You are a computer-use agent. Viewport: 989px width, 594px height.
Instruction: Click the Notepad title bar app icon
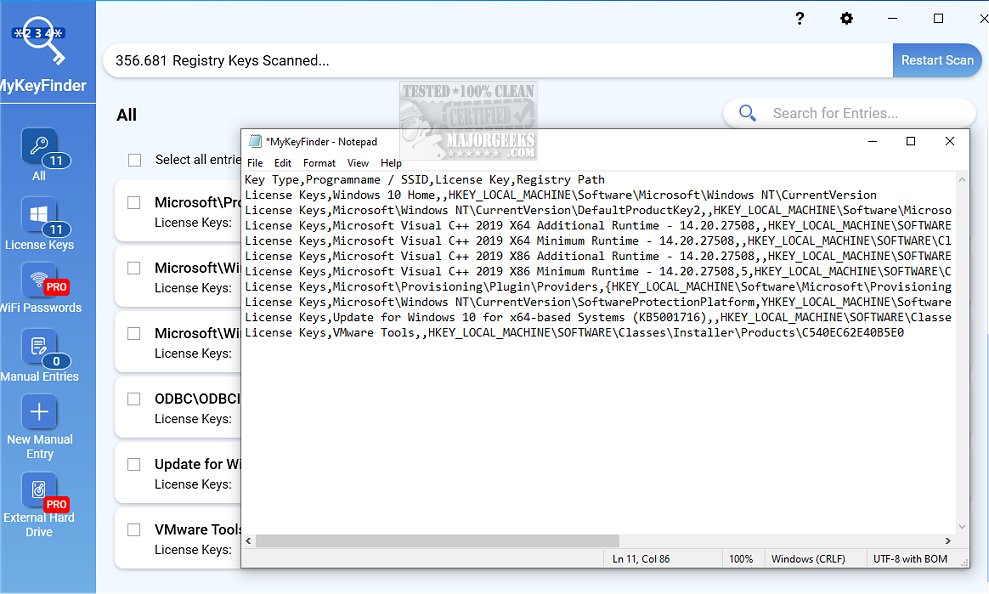255,141
